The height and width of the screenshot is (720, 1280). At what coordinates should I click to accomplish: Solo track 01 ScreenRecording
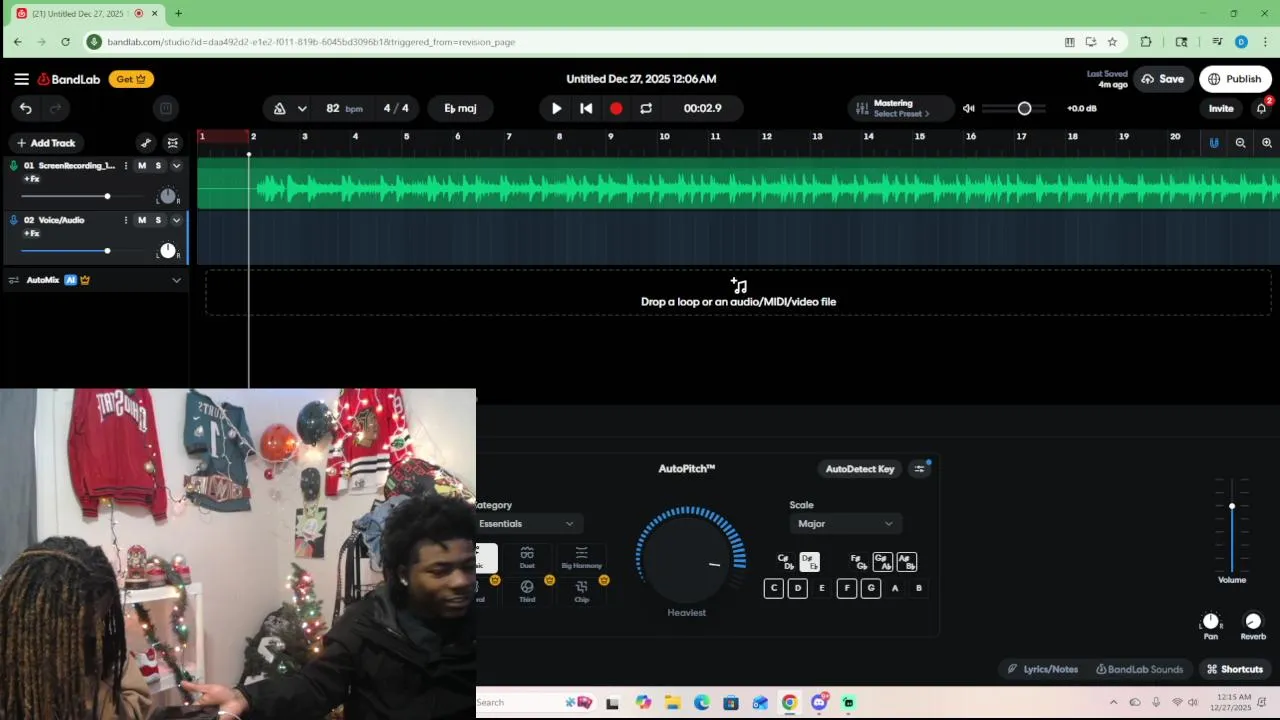tap(158, 165)
